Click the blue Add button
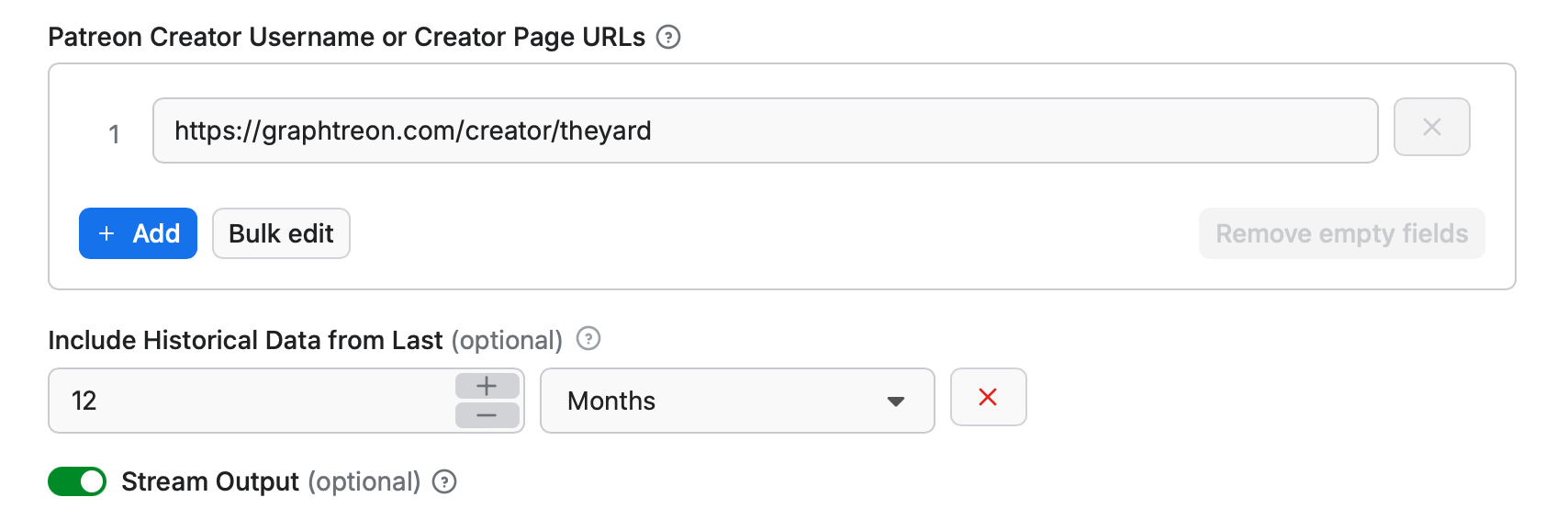This screenshot has height=520, width=1568. pos(138,233)
